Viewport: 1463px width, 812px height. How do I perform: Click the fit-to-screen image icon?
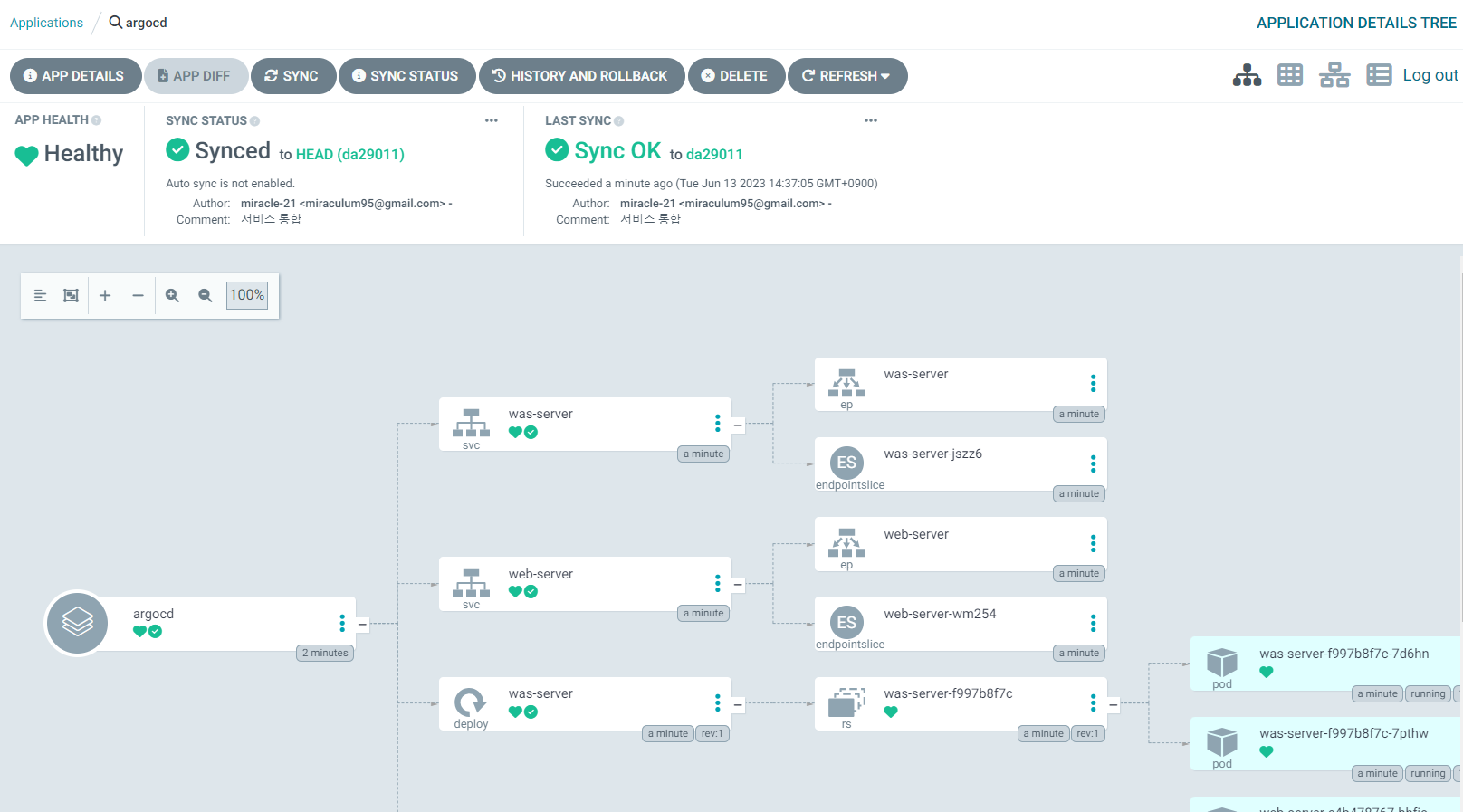coord(71,295)
